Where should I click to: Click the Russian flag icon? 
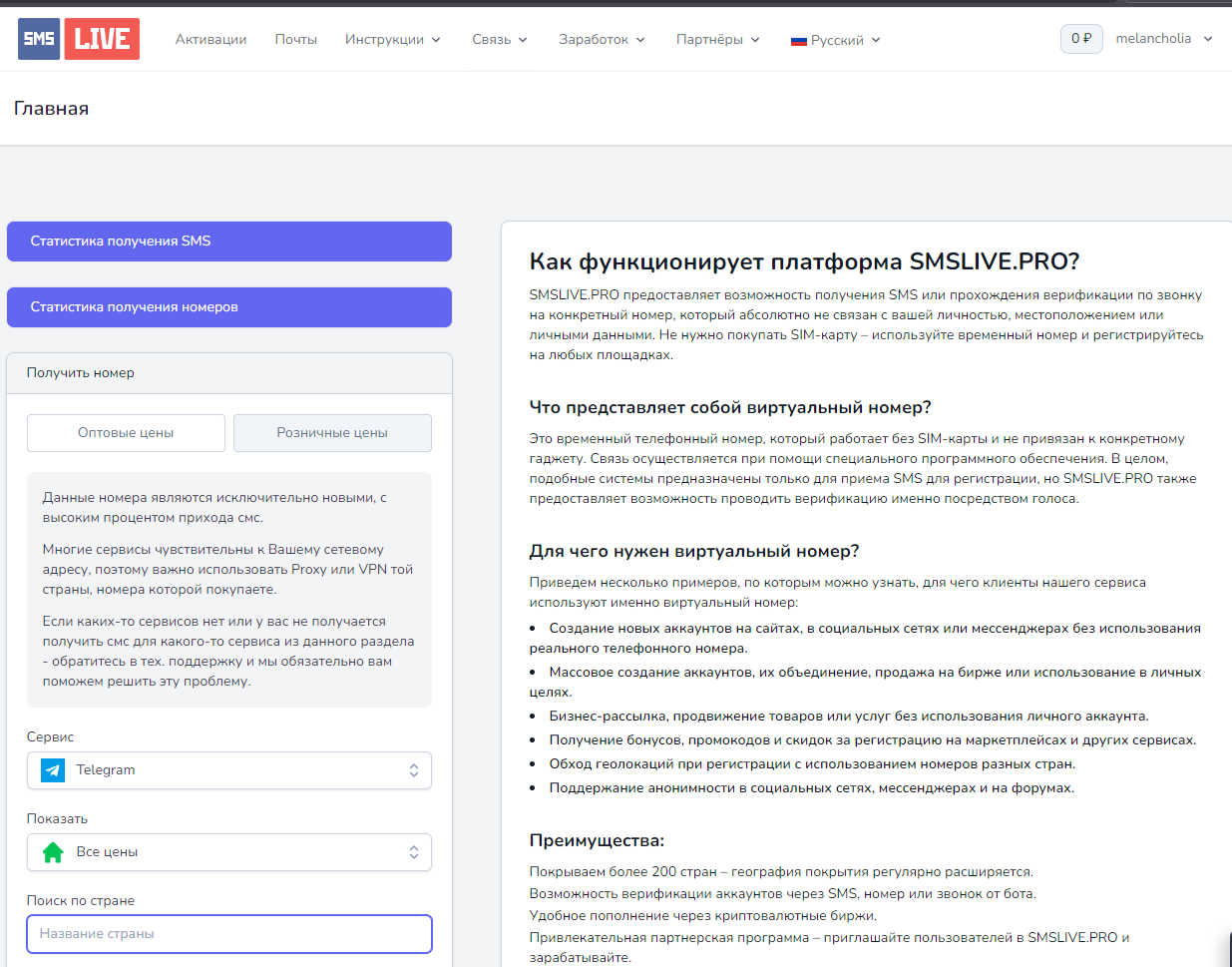tap(798, 41)
